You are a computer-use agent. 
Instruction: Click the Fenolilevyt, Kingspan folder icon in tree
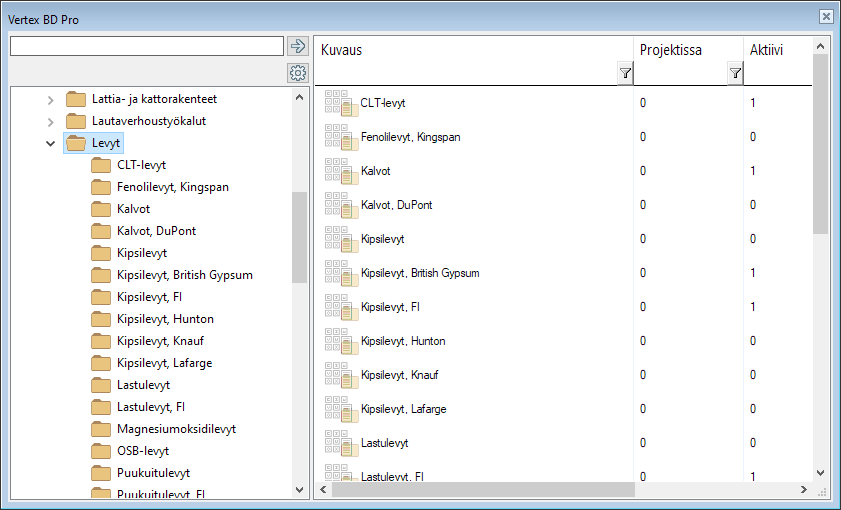pyautogui.click(x=101, y=187)
